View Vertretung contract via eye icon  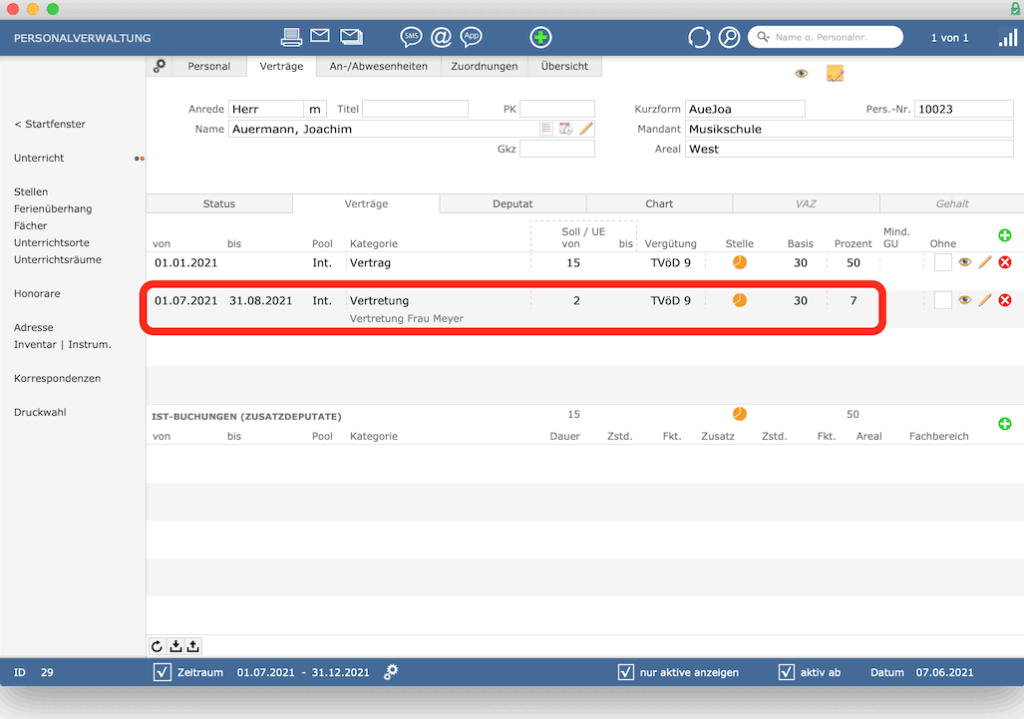[965, 300]
